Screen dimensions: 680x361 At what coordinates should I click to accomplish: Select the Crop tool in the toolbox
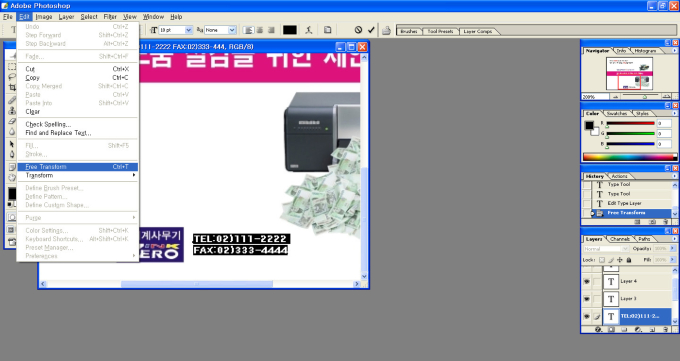(12, 87)
